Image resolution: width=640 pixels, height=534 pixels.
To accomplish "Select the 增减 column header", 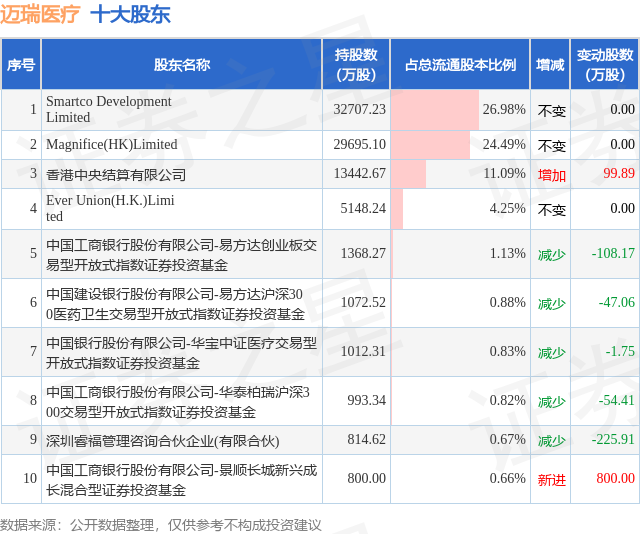I will [550, 65].
